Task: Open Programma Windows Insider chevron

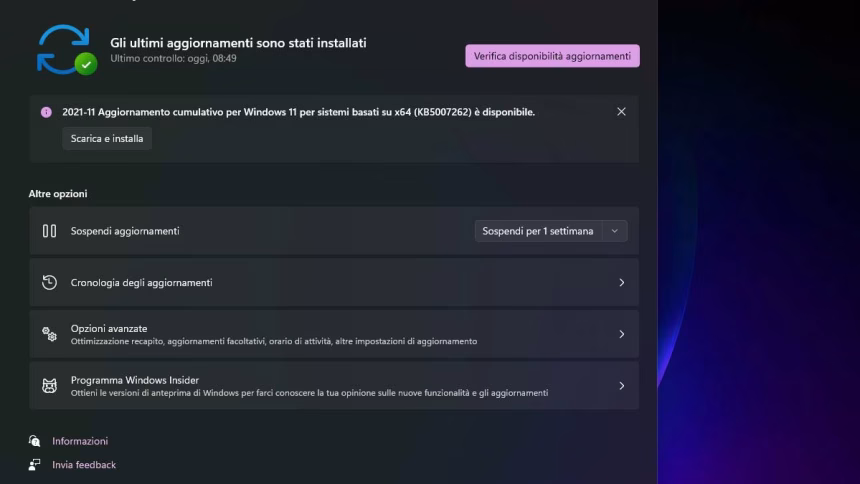Action: tap(621, 386)
